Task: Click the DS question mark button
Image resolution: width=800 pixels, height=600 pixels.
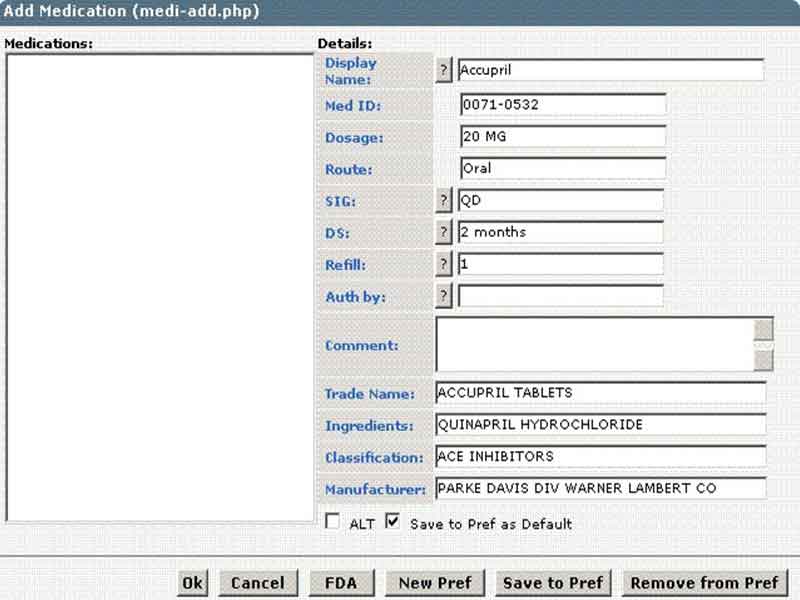Action: [x=444, y=233]
